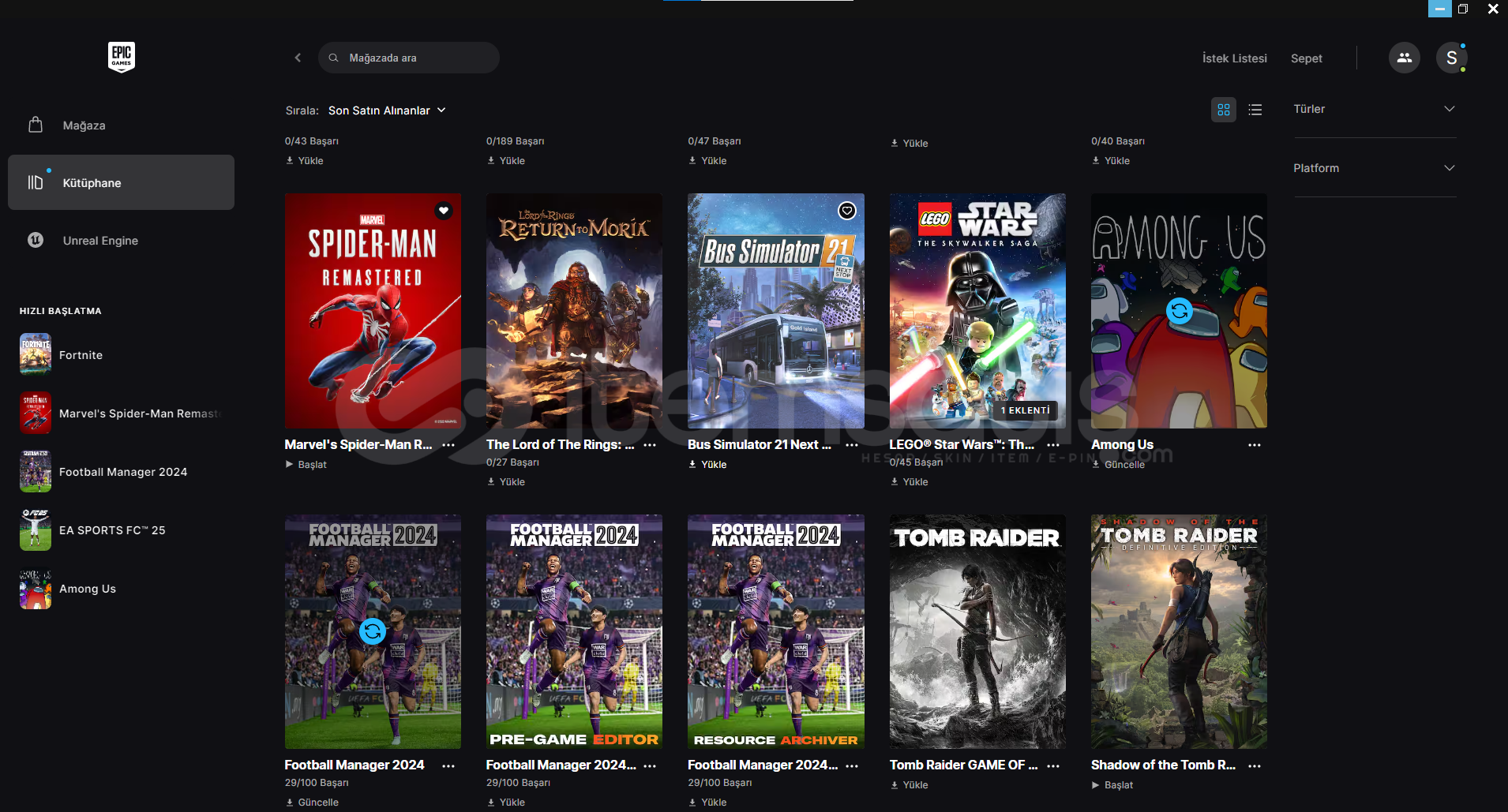
Task: Click Football Manager 2024 quick launch icon in sidebar
Action: pos(36,471)
